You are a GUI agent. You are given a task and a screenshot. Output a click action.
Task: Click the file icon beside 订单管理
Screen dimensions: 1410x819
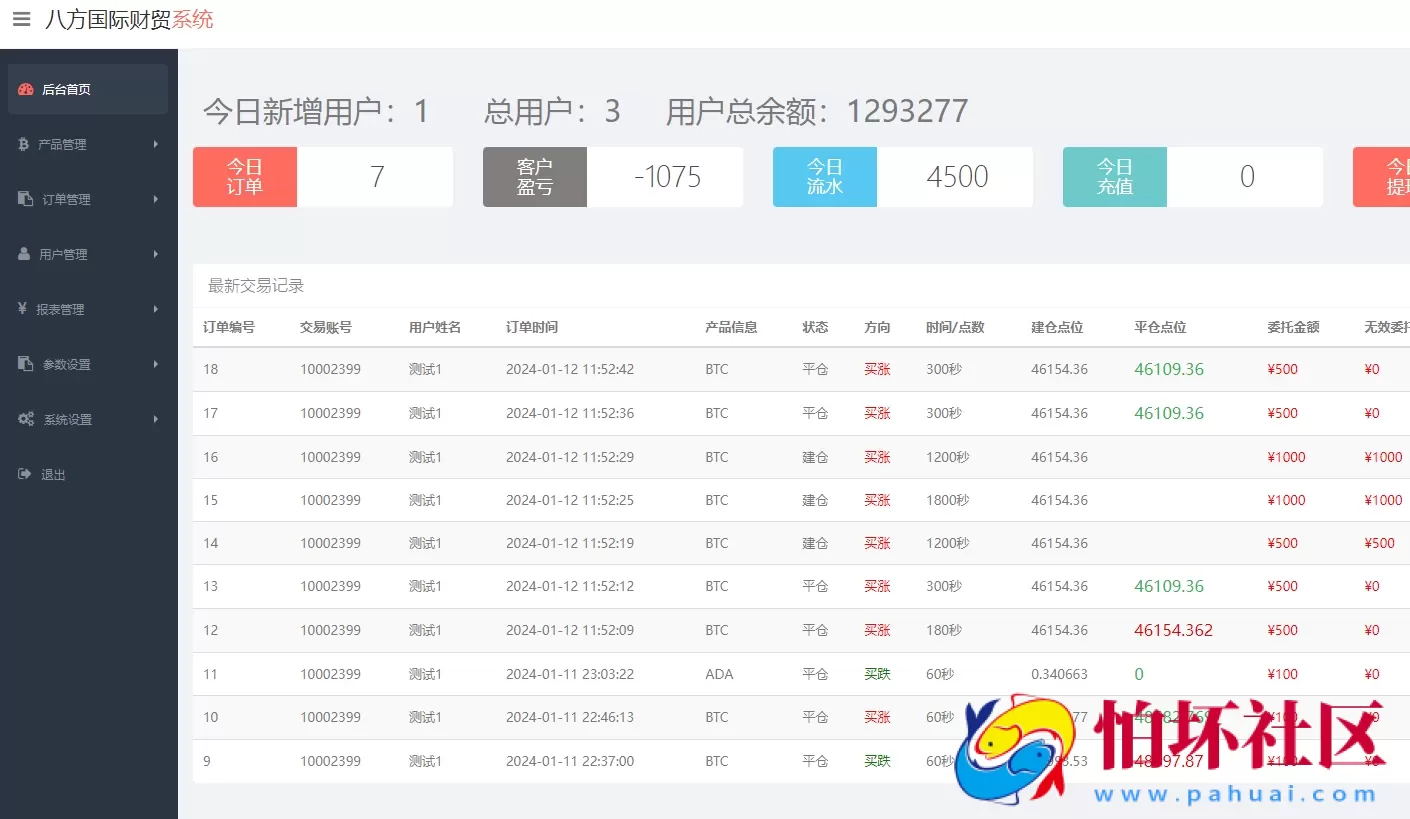pyautogui.click(x=24, y=199)
